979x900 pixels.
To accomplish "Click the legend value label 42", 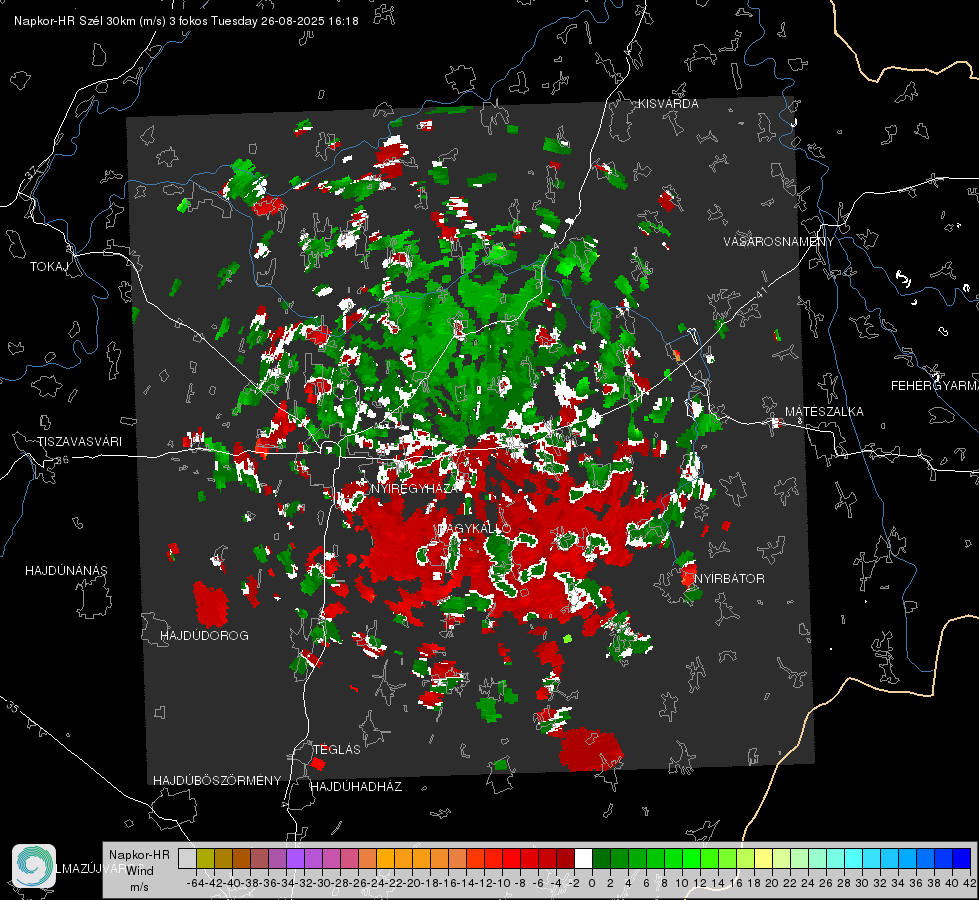I will tap(970, 883).
